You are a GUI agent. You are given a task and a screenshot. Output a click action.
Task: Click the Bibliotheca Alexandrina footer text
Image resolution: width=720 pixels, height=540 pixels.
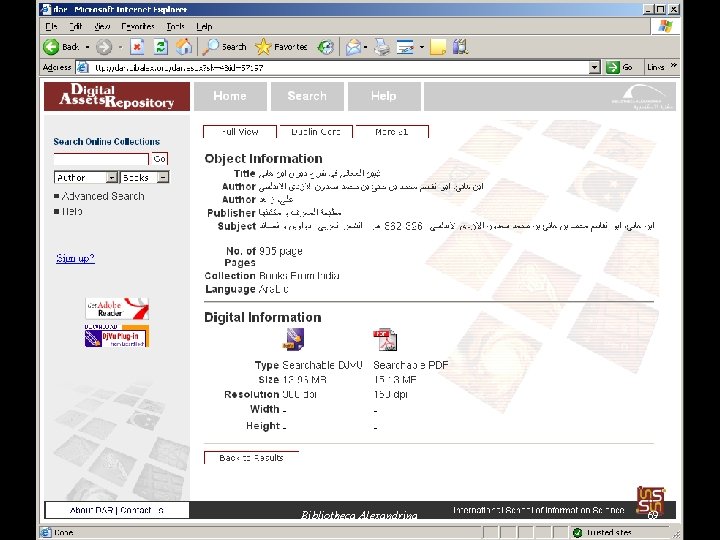point(359,515)
